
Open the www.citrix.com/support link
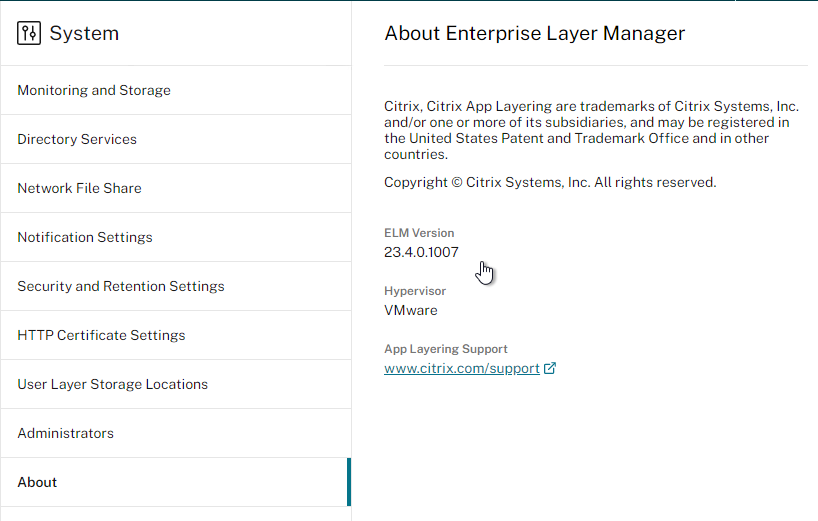462,368
